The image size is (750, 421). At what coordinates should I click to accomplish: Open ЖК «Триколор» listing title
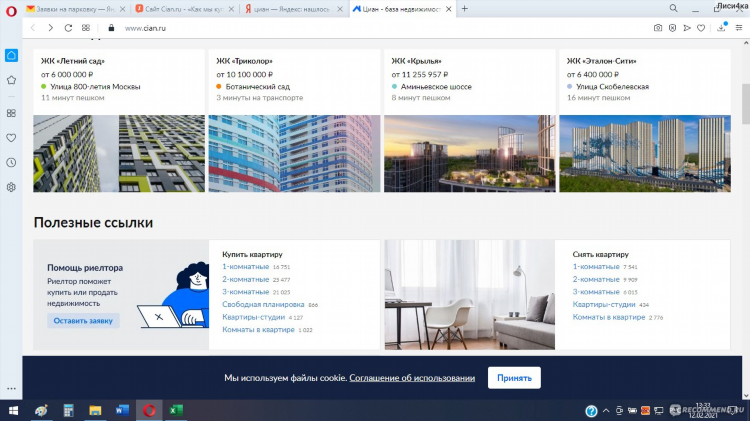coord(244,61)
